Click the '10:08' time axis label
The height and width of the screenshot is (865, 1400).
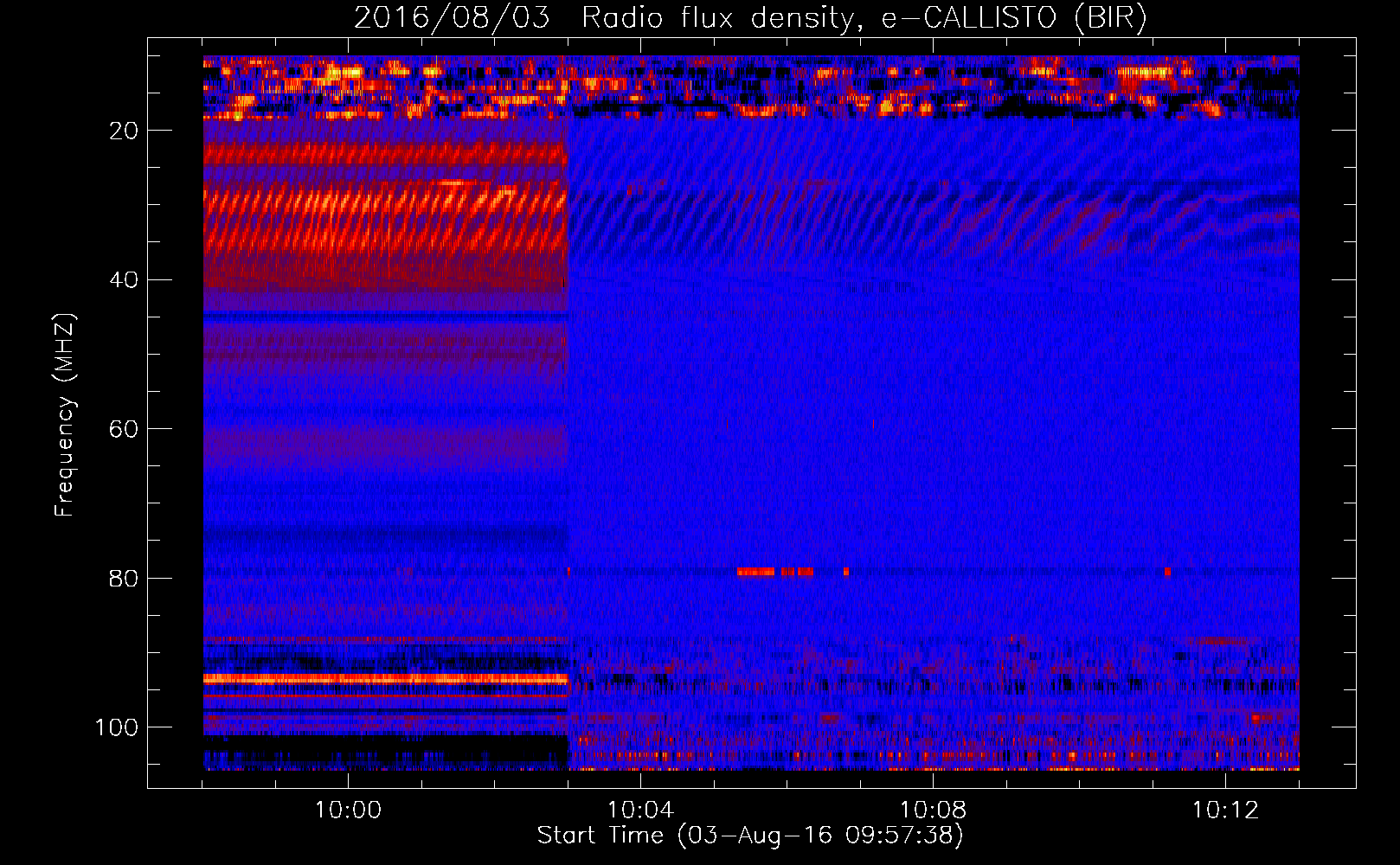[x=933, y=810]
